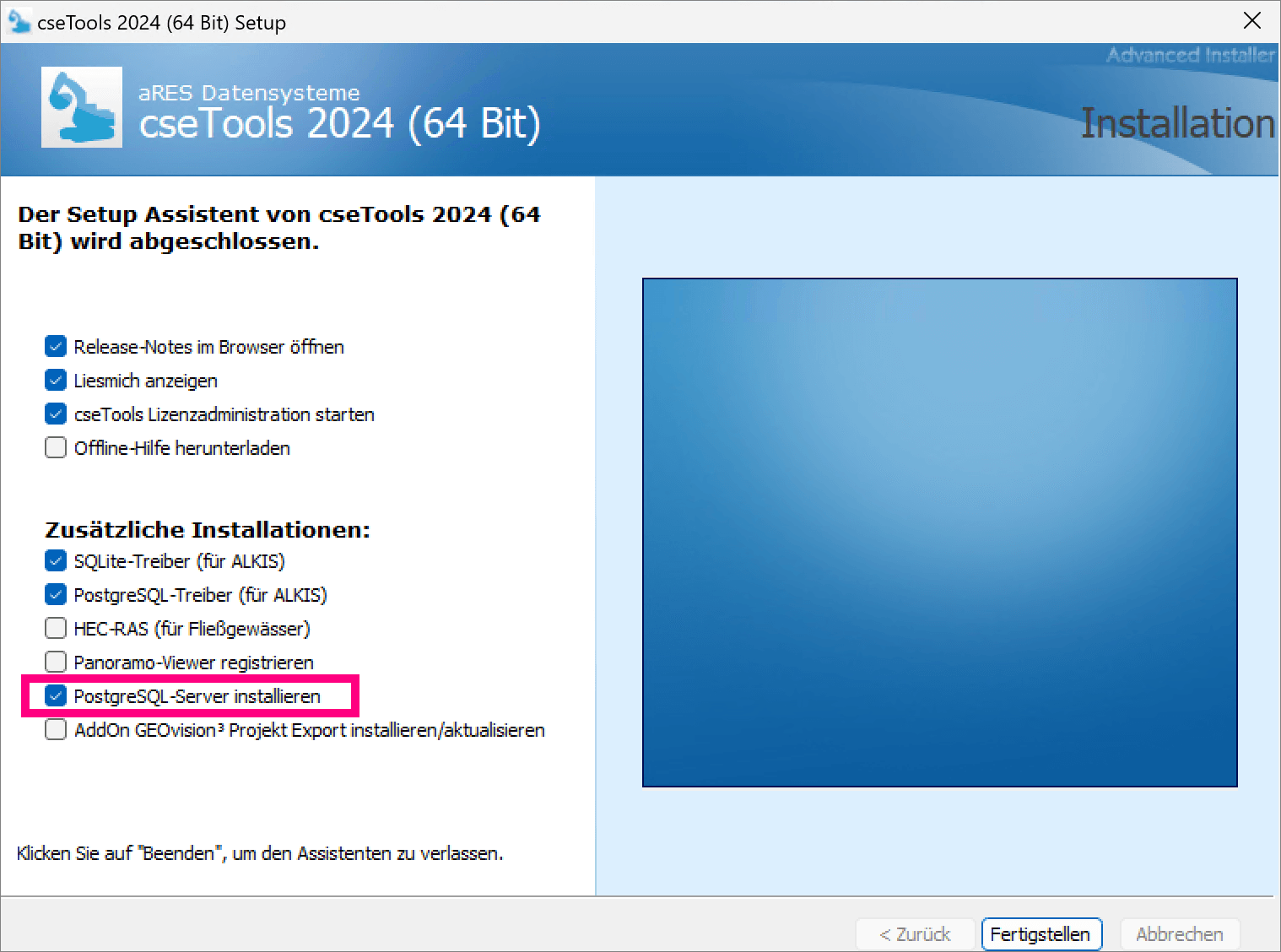The image size is (1281, 952).
Task: Enable AddOn GEOvision³ Projekt Export option
Action: tap(56, 730)
